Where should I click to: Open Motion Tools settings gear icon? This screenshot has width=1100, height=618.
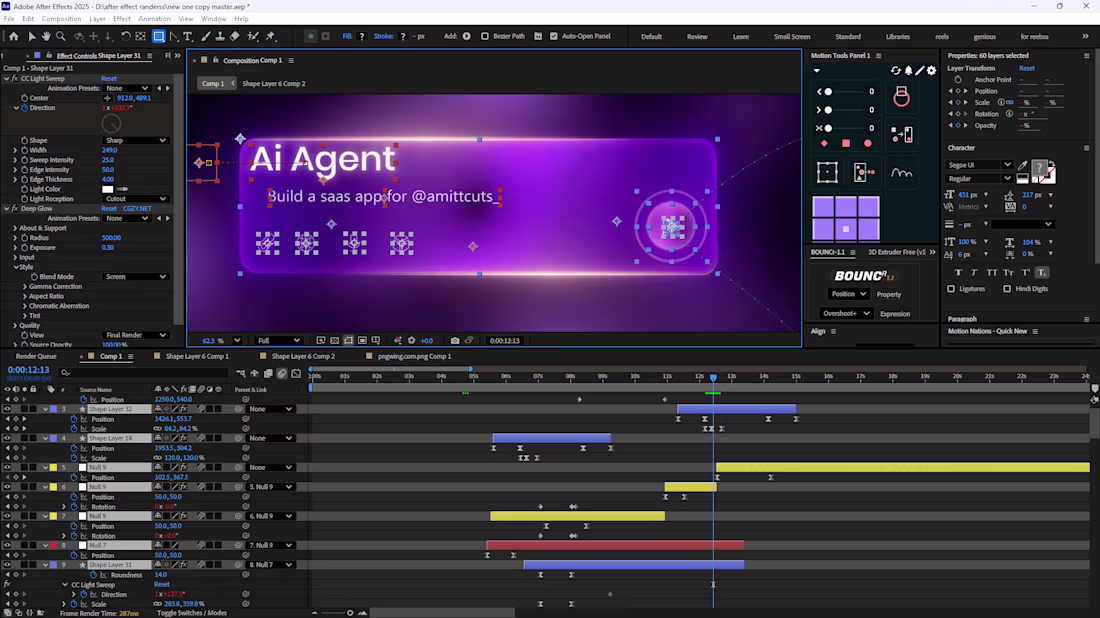pyautogui.click(x=932, y=70)
